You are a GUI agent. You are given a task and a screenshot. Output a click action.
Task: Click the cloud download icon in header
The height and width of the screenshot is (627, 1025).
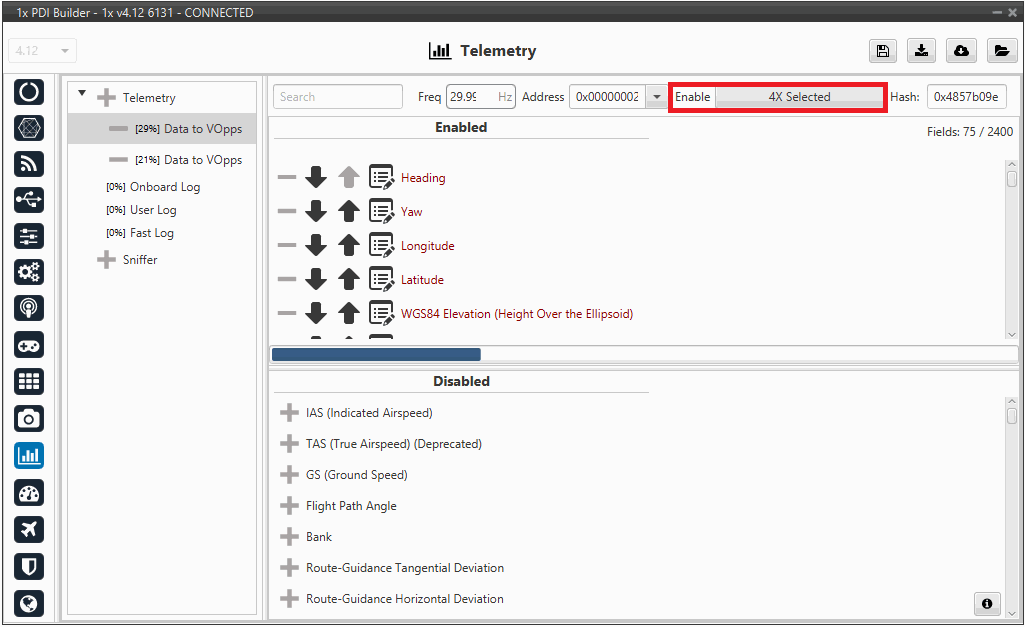pos(960,51)
